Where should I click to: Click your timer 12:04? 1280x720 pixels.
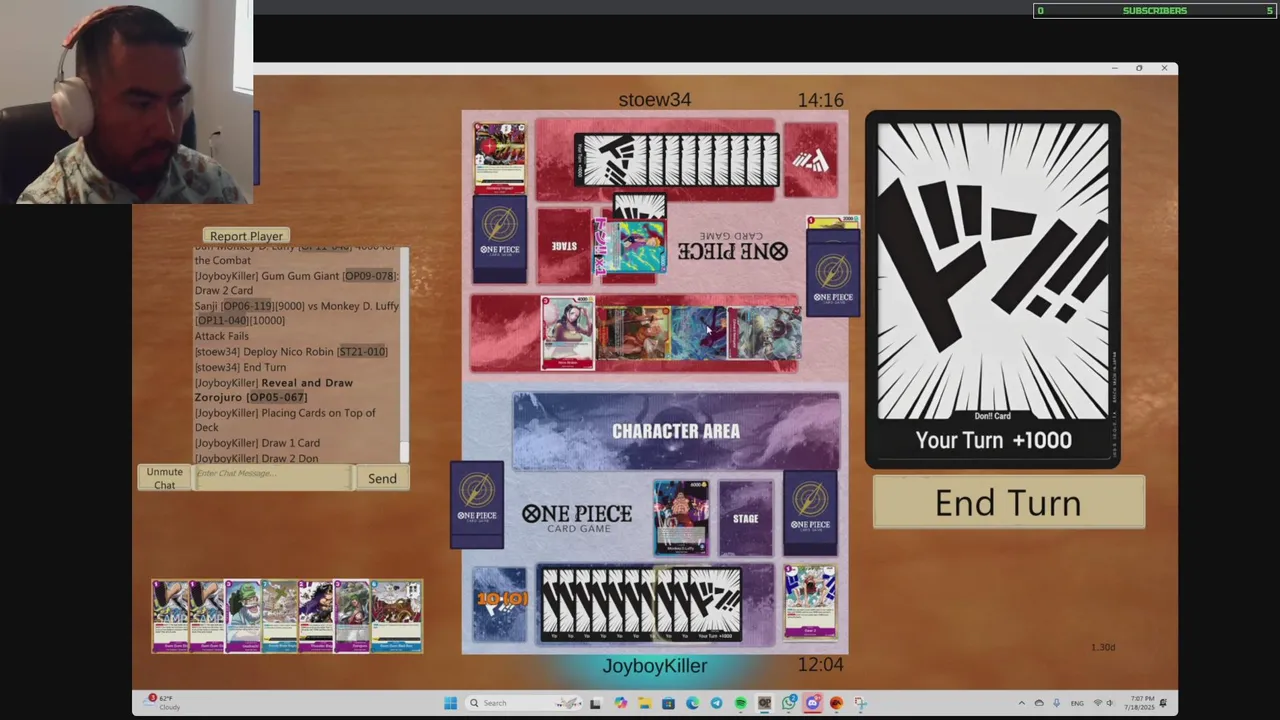click(x=821, y=665)
